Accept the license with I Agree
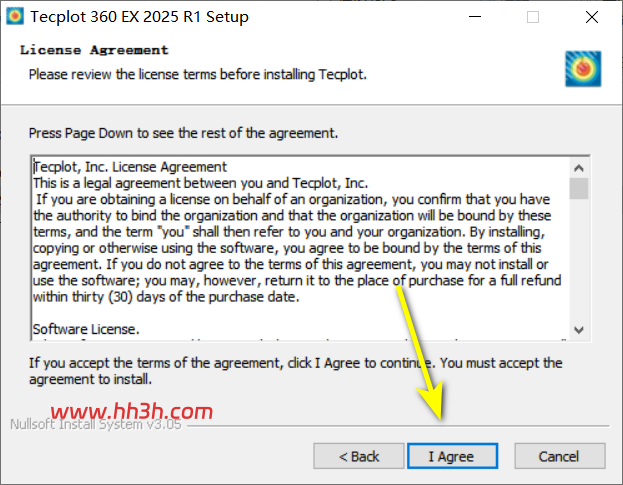623x485 pixels. click(x=453, y=456)
